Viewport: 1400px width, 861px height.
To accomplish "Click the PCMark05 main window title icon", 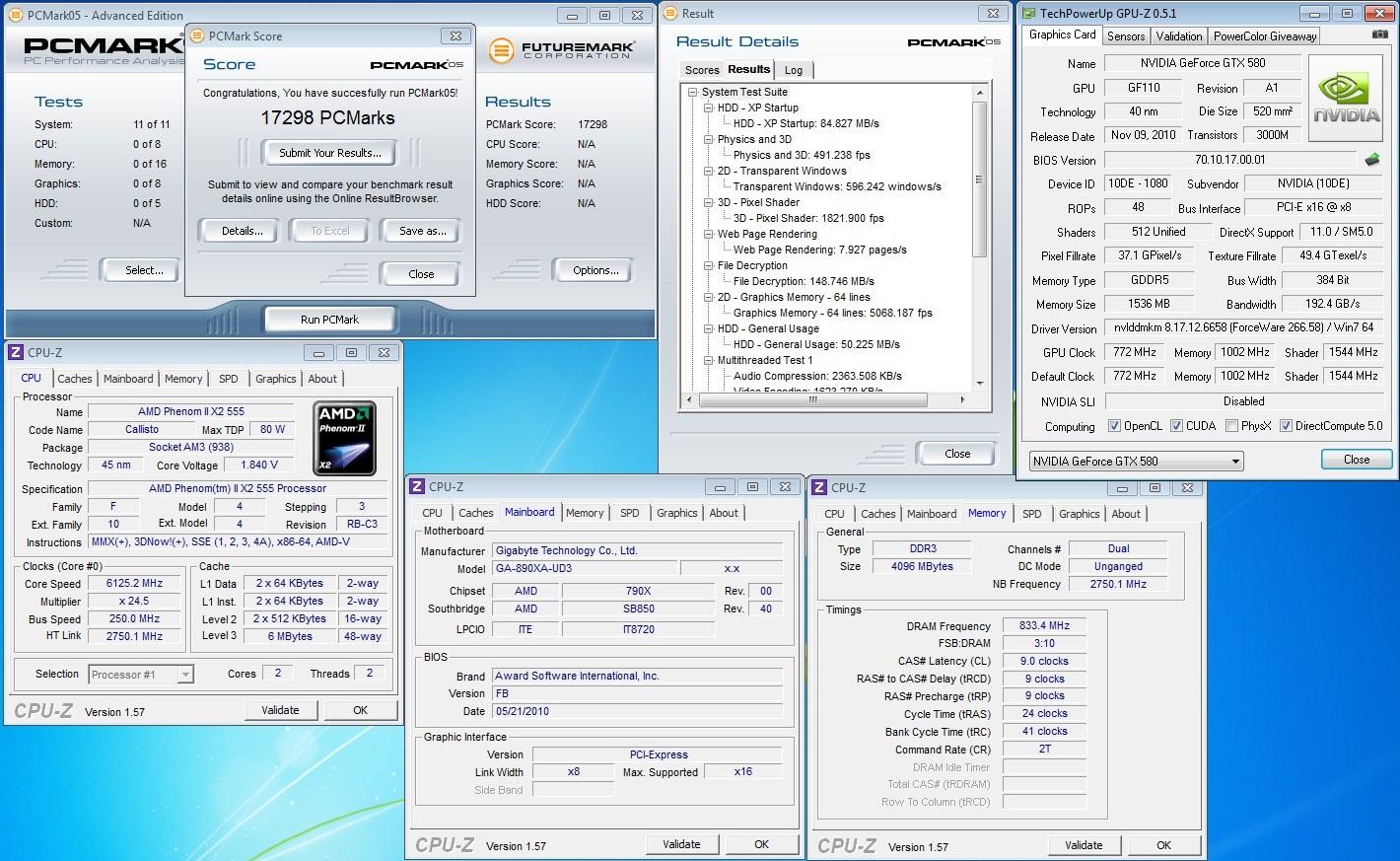I will 16,15.
